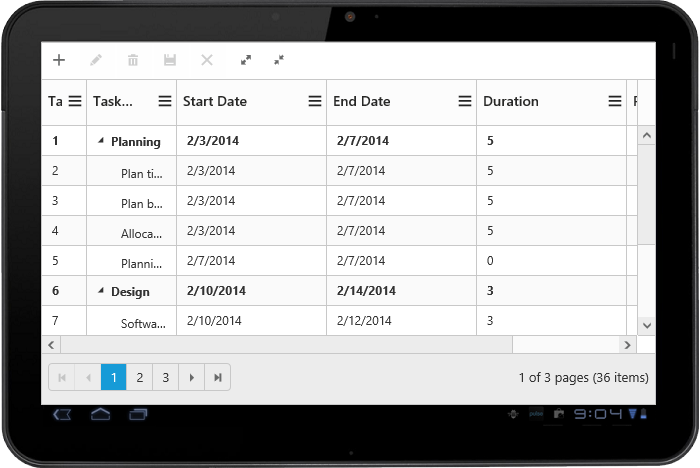
Task: Click the Delete trash icon
Action: coord(133,60)
